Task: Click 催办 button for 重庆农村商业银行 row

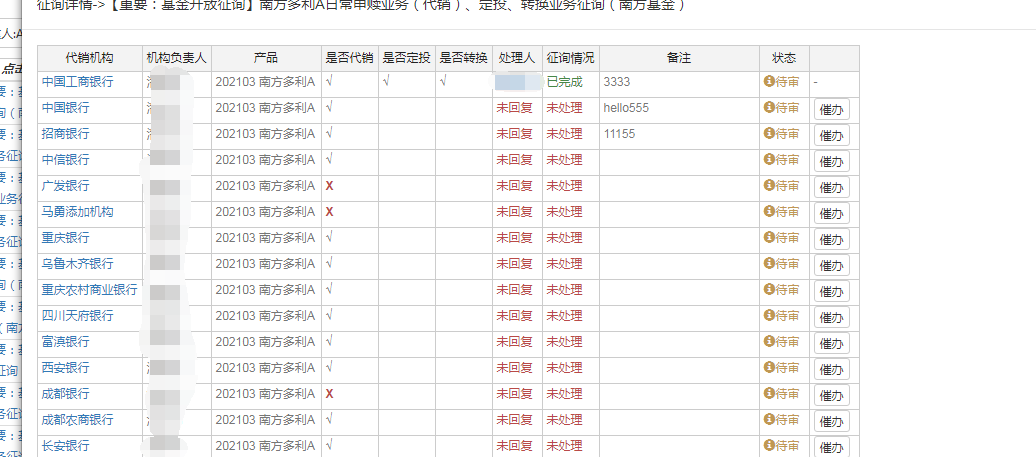Action: click(832, 292)
